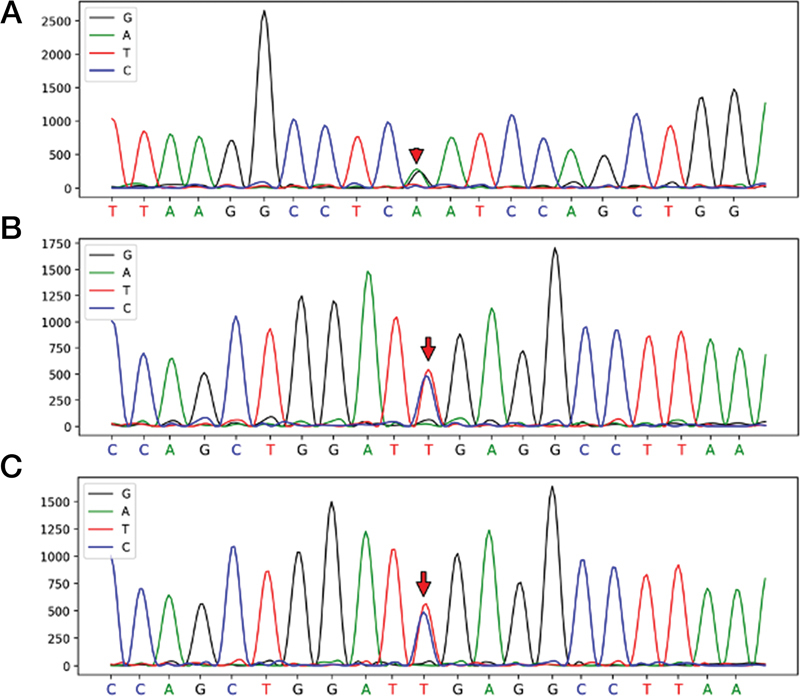The image size is (800, 696).
Task: Click the black G legend line in panel A
Action: click(x=101, y=19)
